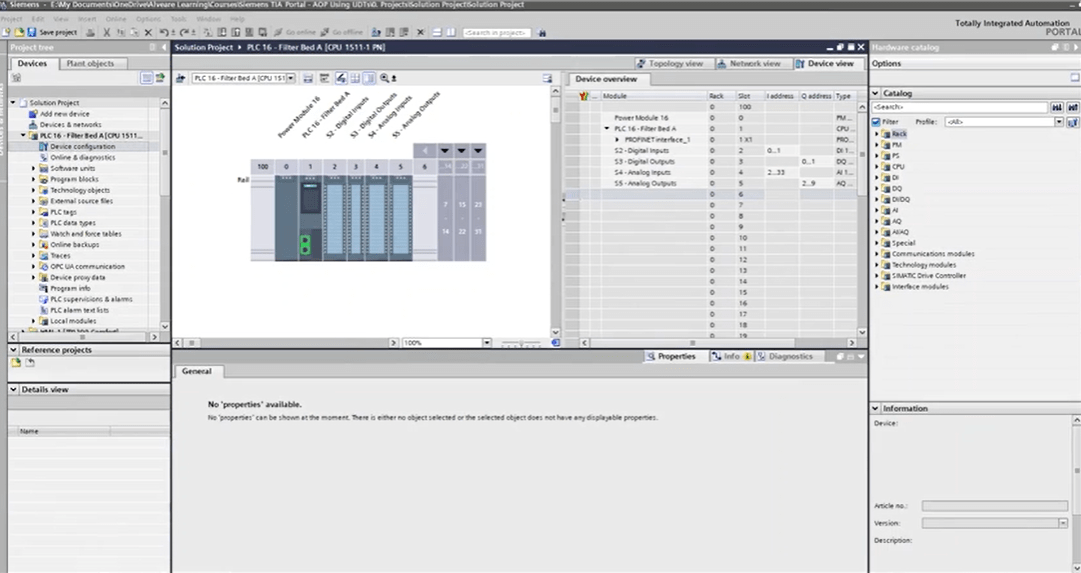Click the delete X icon in toolbar
This screenshot has height=573, width=1081.
[x=147, y=32]
